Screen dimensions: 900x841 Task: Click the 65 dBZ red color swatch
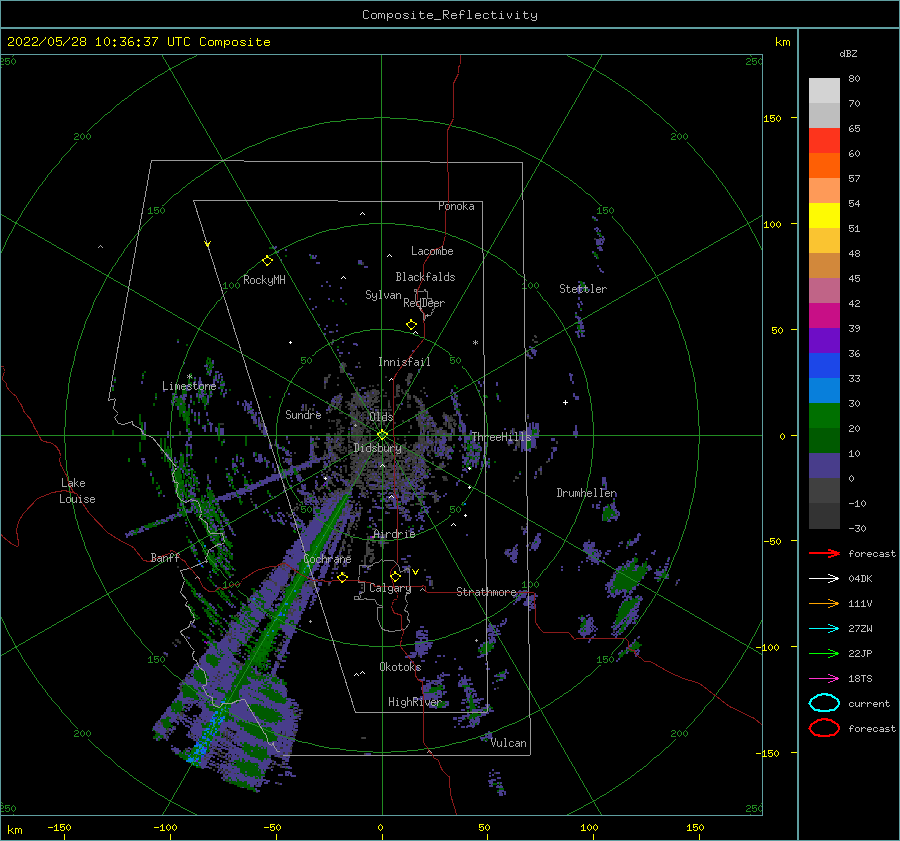(x=824, y=140)
